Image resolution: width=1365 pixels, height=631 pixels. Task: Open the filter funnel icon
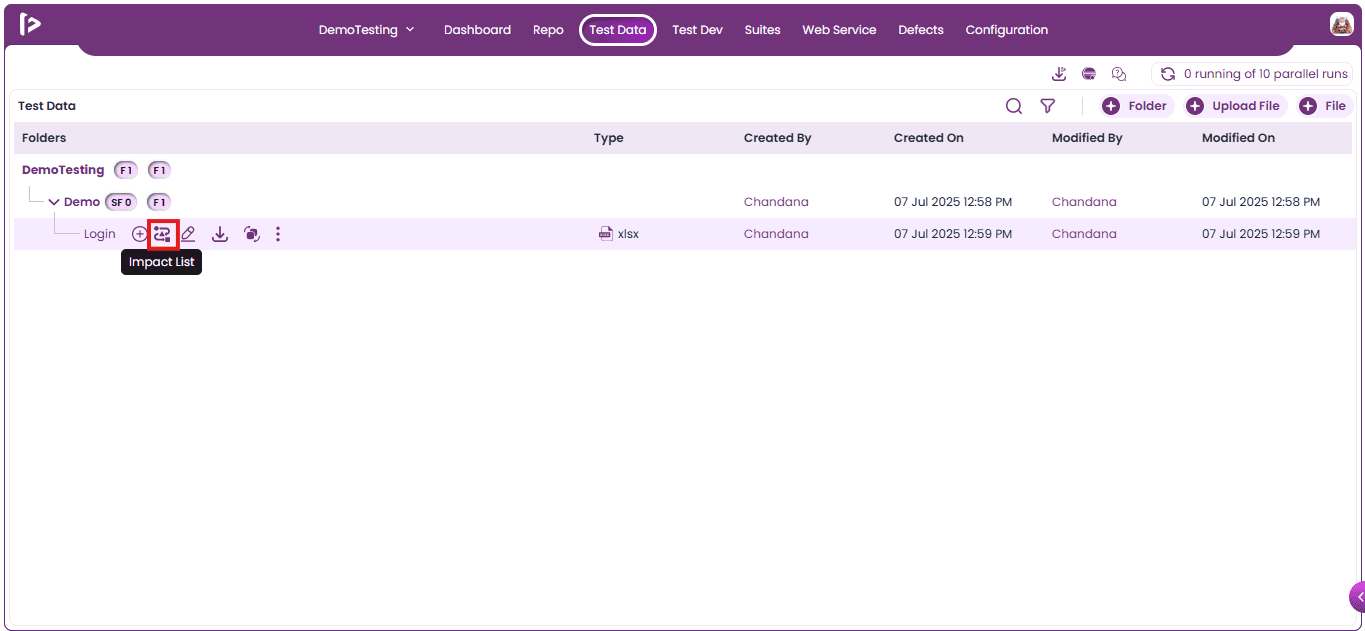[x=1047, y=106]
